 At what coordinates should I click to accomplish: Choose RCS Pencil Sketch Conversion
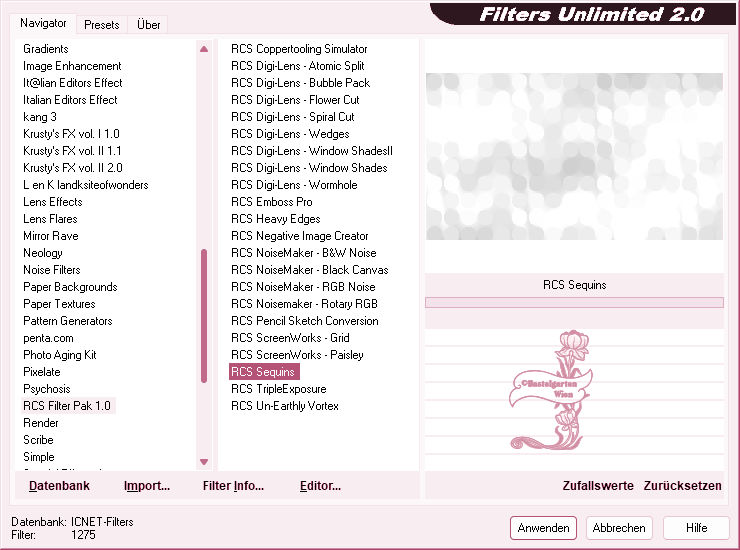pos(304,321)
